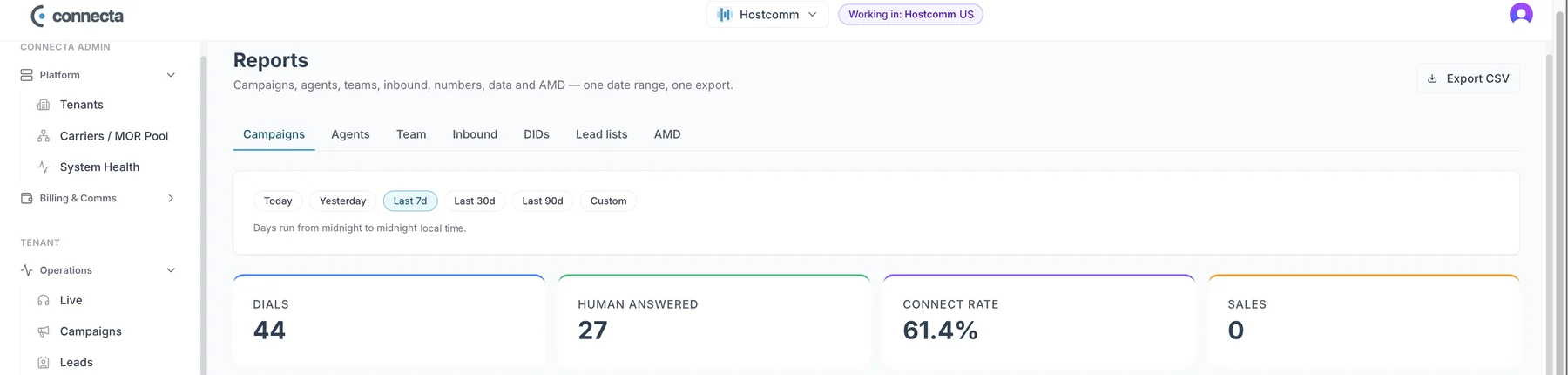1568x375 pixels.
Task: Select the Last 30d date range
Action: coord(475,201)
